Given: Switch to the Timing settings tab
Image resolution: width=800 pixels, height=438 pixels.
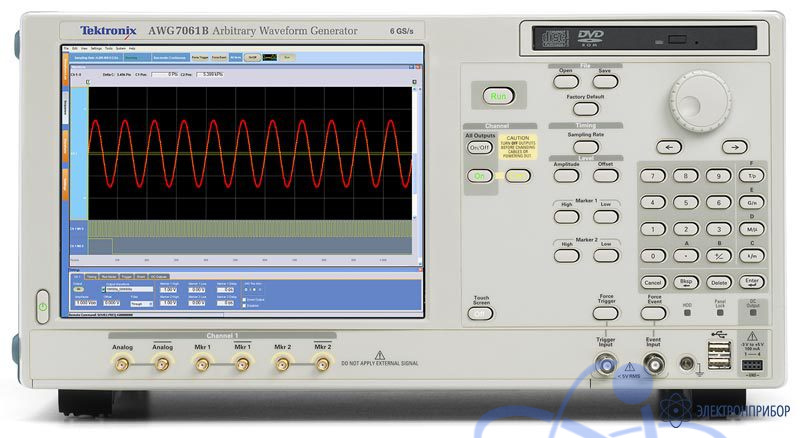Looking at the screenshot, I should pos(92,276).
